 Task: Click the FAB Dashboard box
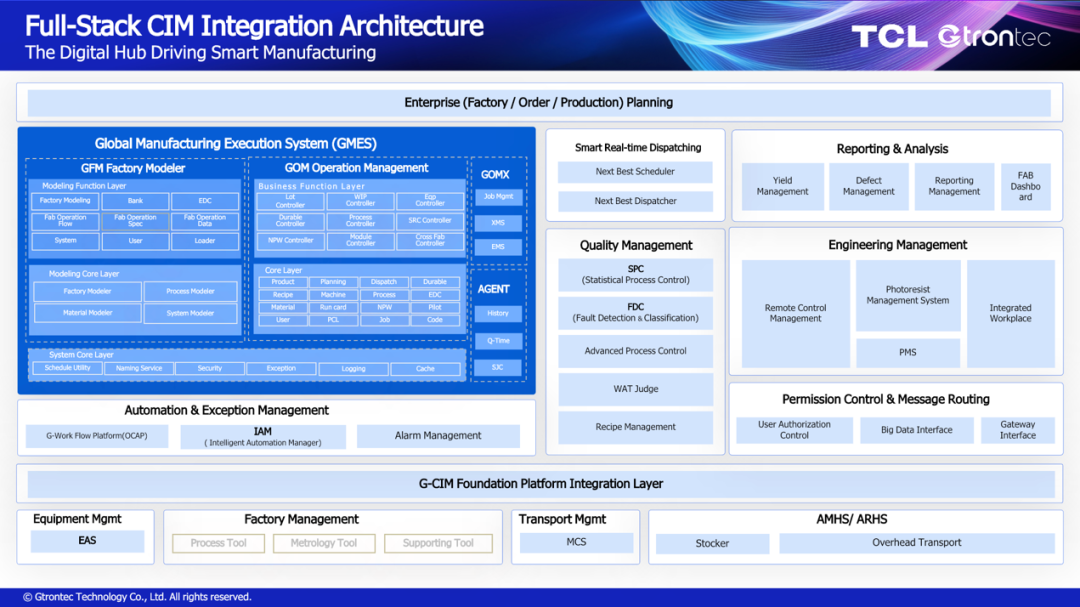click(x=1026, y=186)
